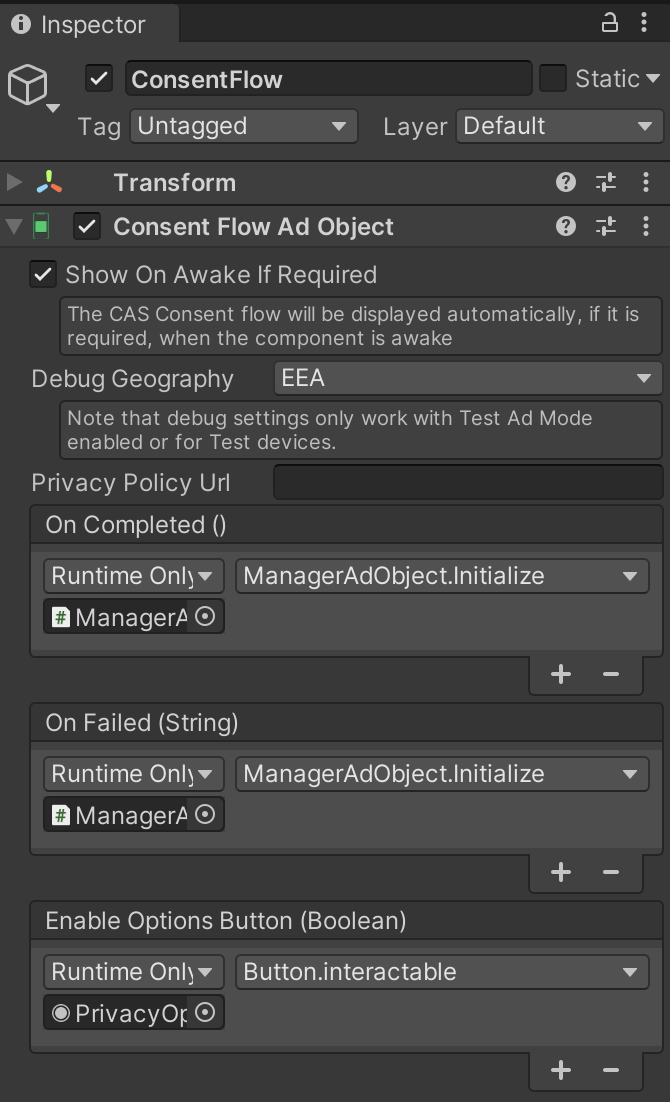Open Button.interactable function dropdown

[441, 971]
